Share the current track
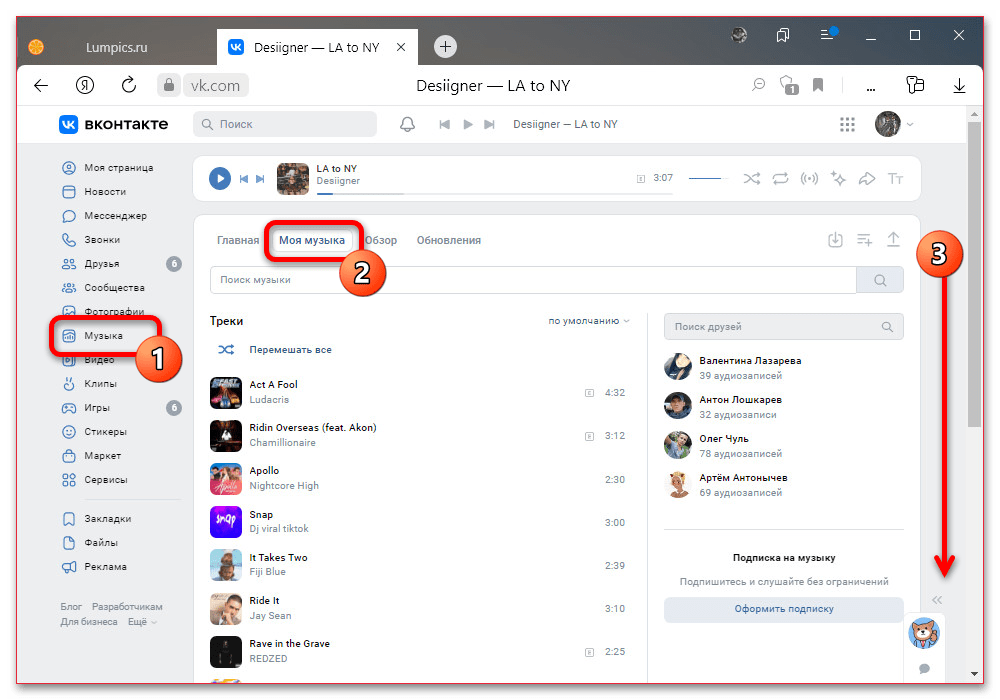 tap(867, 179)
